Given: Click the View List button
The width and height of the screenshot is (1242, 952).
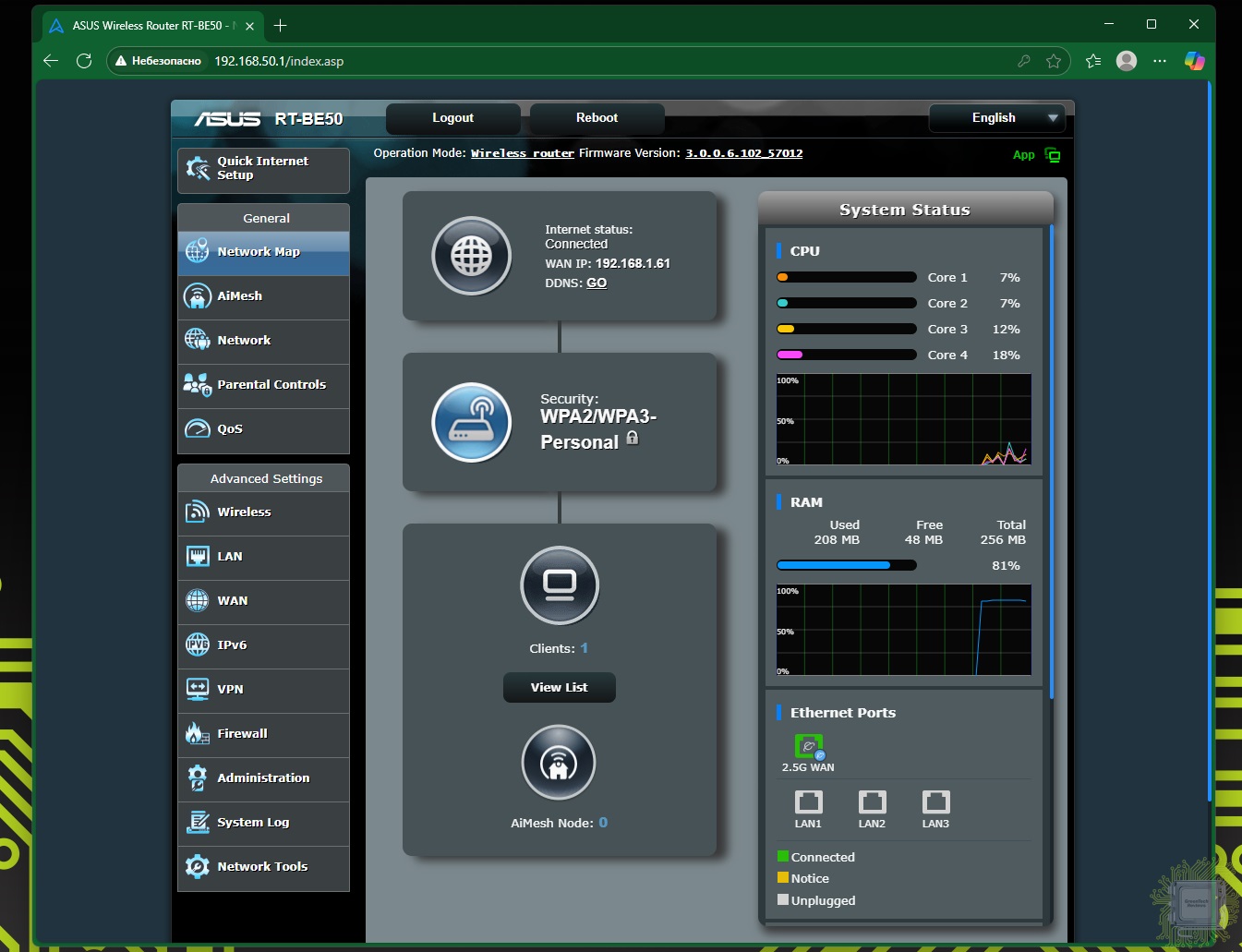Looking at the screenshot, I should pos(560,688).
